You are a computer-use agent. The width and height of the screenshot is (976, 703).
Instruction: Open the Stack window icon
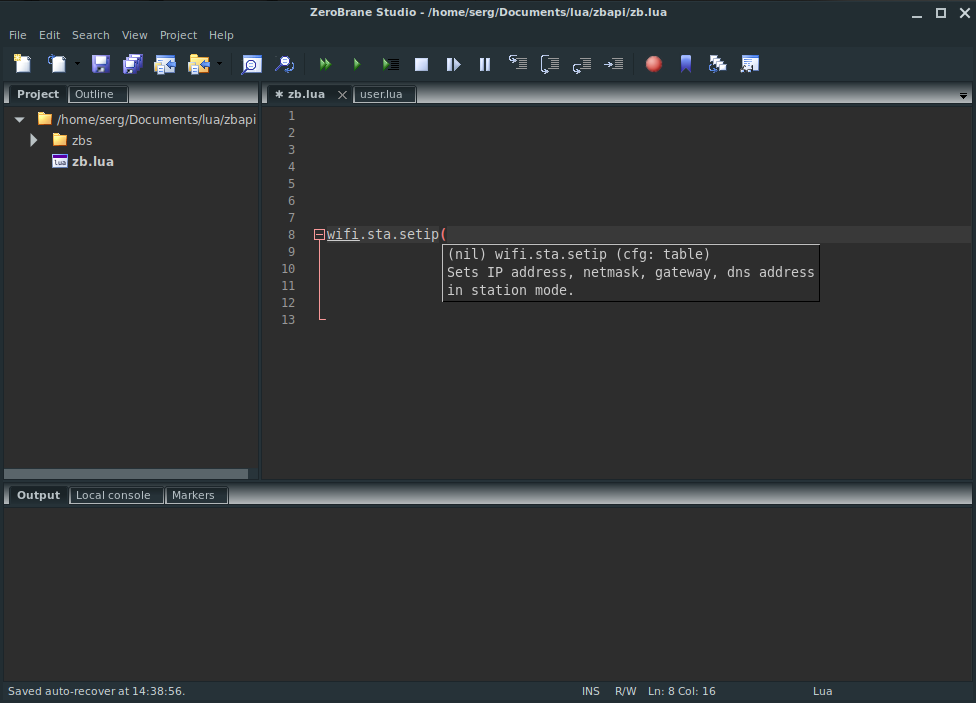(x=718, y=64)
